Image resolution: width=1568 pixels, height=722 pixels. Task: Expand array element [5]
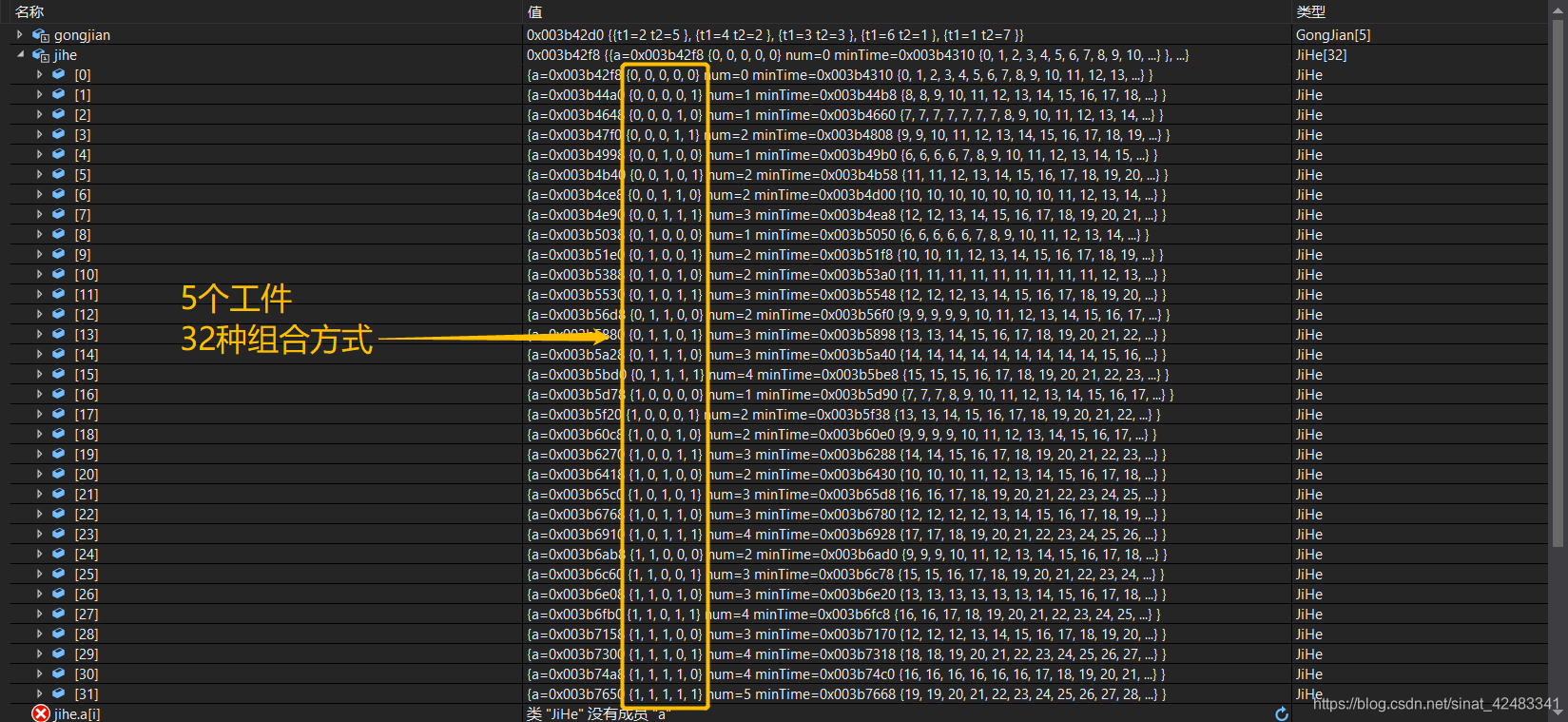tap(39, 174)
